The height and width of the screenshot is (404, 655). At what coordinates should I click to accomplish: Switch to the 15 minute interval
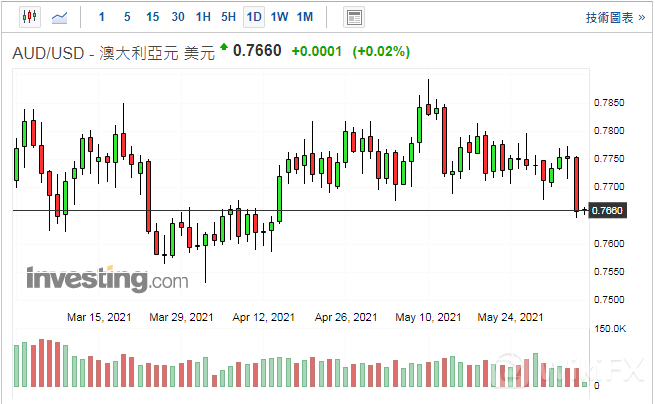tap(152, 17)
